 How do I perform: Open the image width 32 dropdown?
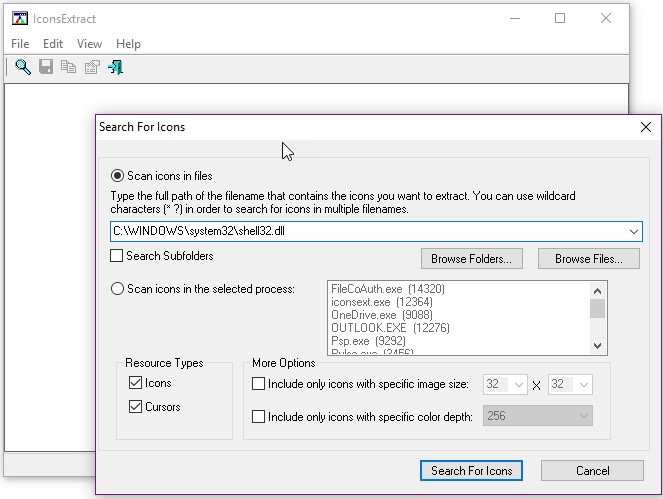coord(518,384)
